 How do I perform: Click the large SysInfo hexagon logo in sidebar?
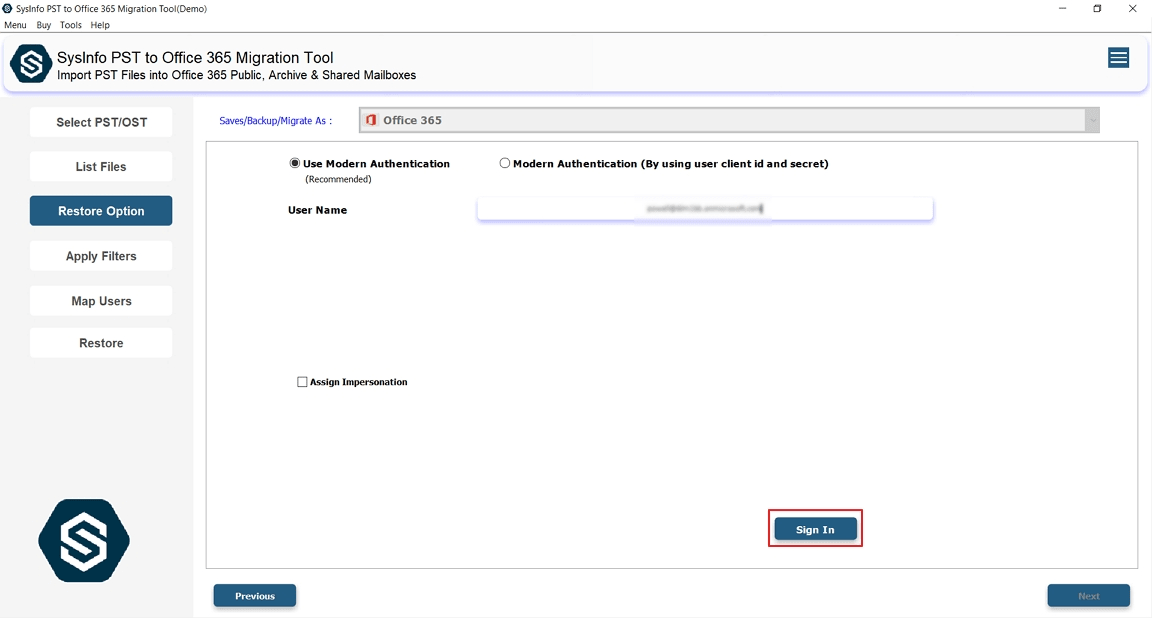[x=84, y=541]
